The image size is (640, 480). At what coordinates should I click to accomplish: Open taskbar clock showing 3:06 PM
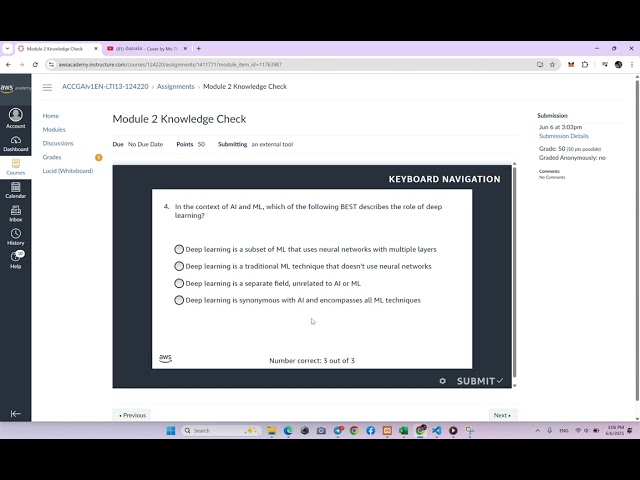click(x=615, y=431)
